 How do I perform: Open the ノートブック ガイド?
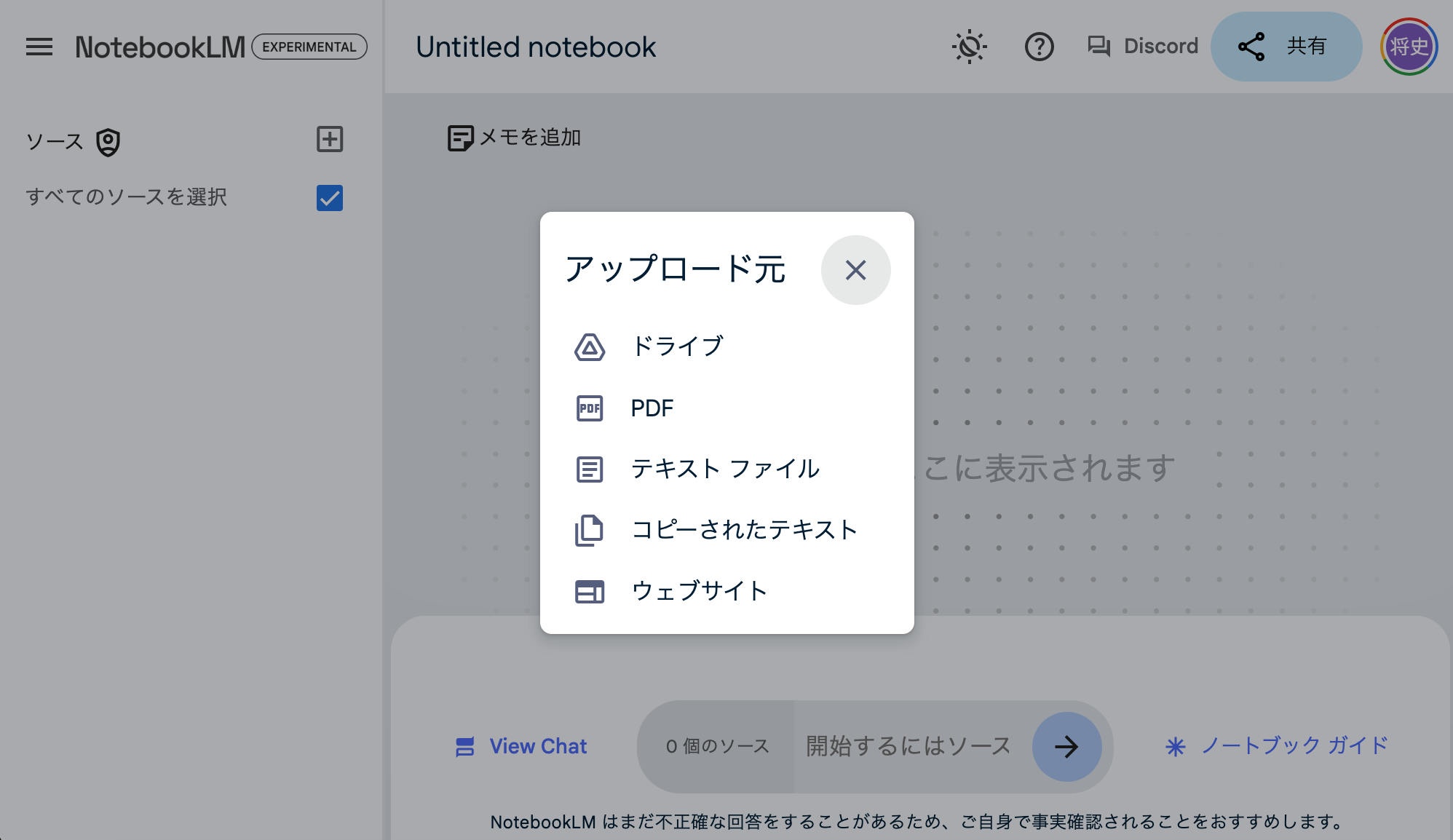[1277, 746]
